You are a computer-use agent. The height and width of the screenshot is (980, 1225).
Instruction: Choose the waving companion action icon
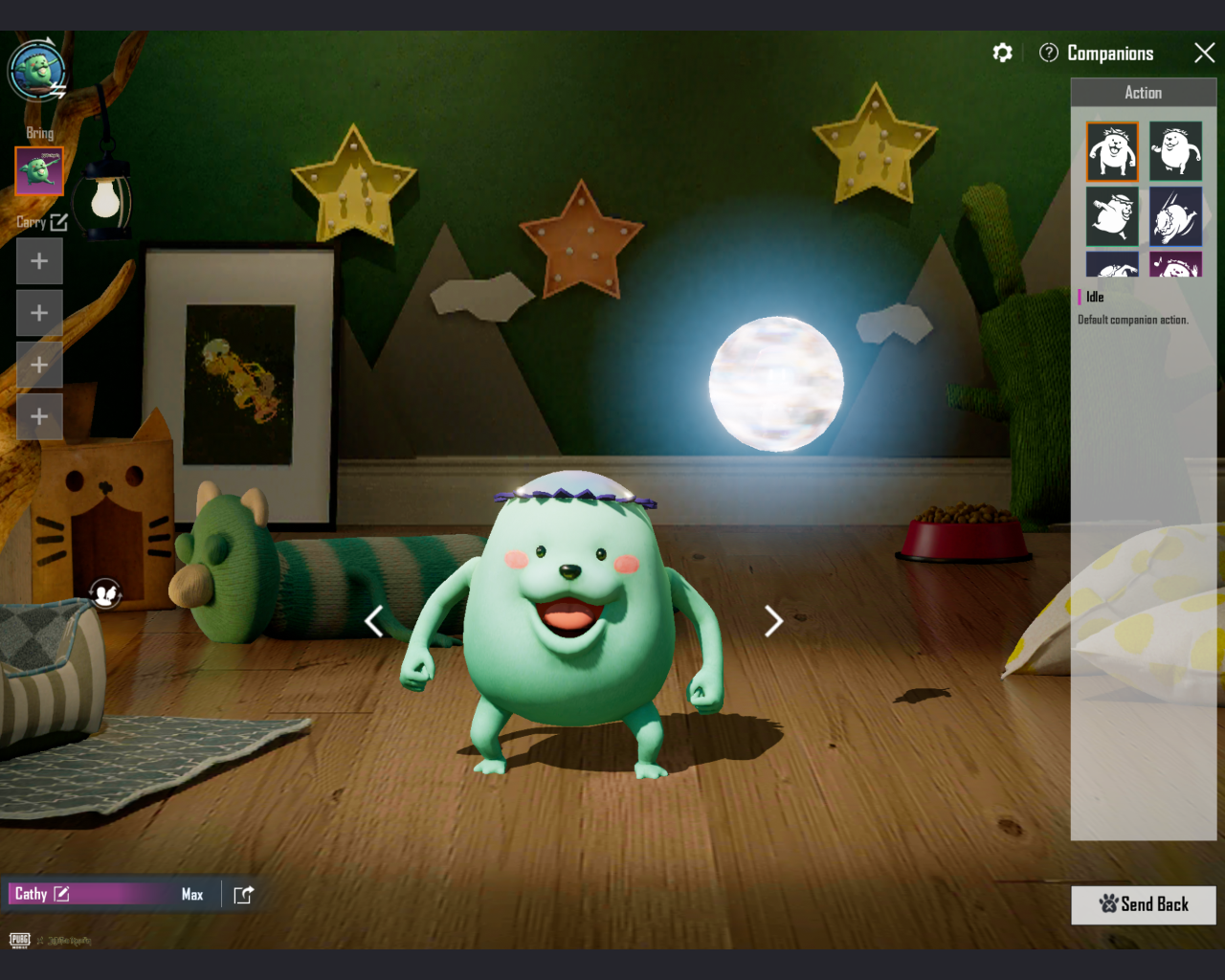[1175, 151]
